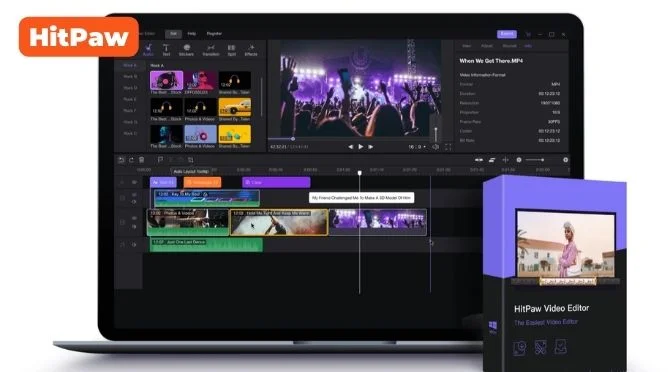Switch to the Video properties tab
Viewport: 670px width, 372px height.
pos(467,46)
